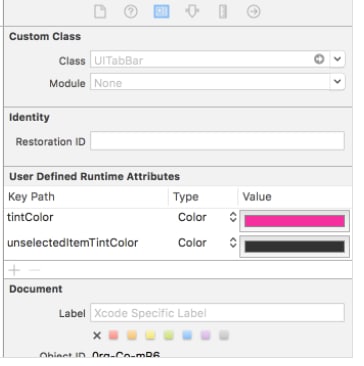Open the File inspector tab

100,12
